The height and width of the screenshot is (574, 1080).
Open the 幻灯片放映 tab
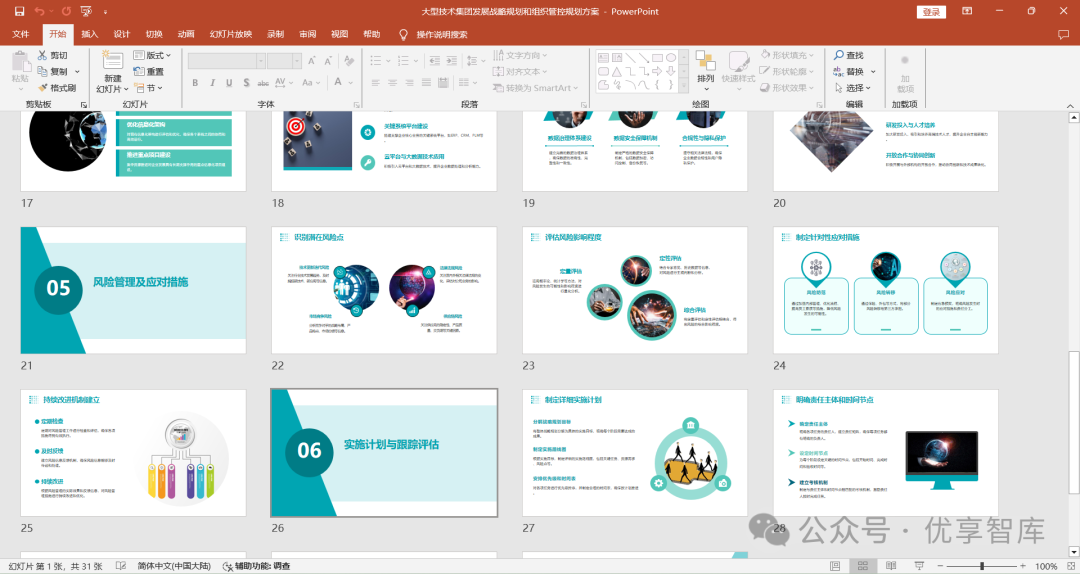[231, 34]
